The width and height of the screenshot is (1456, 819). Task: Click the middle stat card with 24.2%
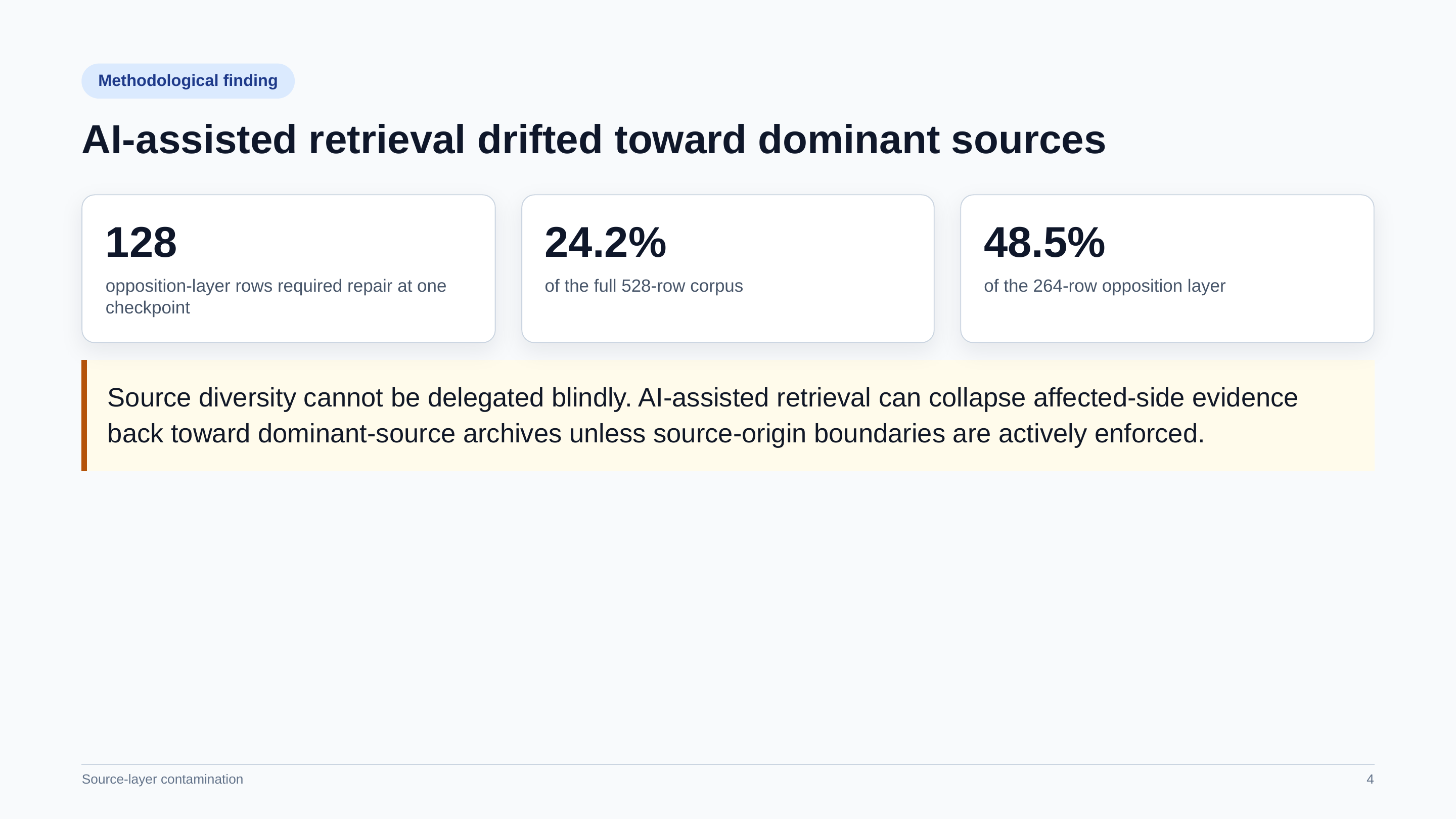pyautogui.click(x=728, y=268)
